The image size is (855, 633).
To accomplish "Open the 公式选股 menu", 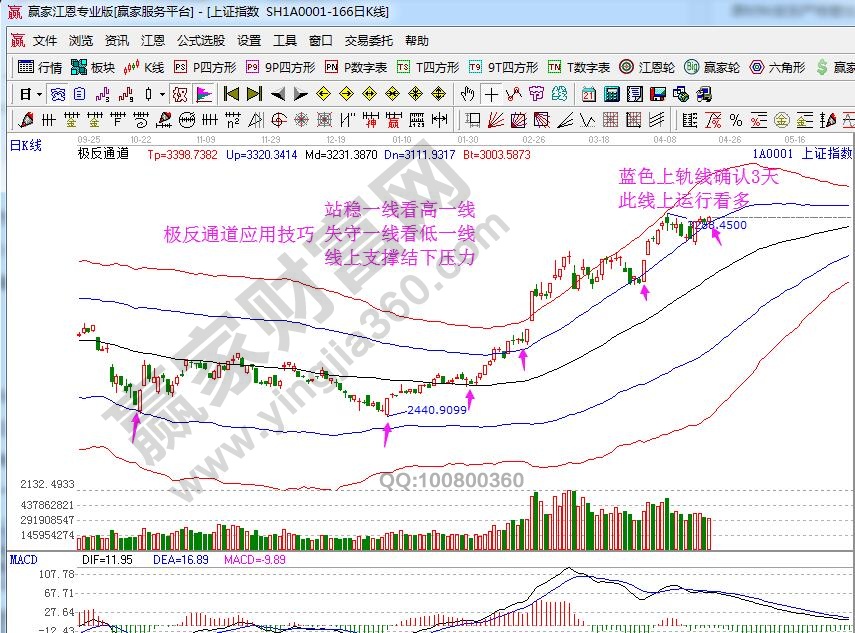I will (198, 41).
